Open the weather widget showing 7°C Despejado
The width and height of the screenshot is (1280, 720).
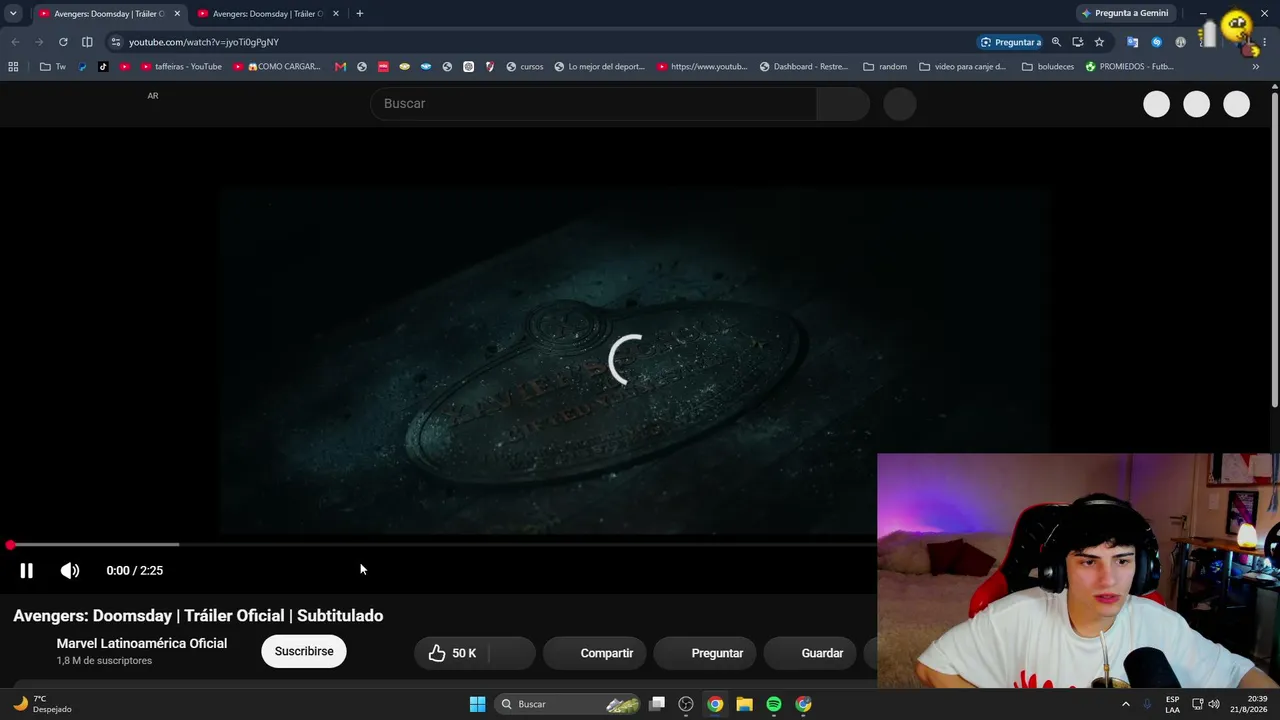click(x=43, y=704)
